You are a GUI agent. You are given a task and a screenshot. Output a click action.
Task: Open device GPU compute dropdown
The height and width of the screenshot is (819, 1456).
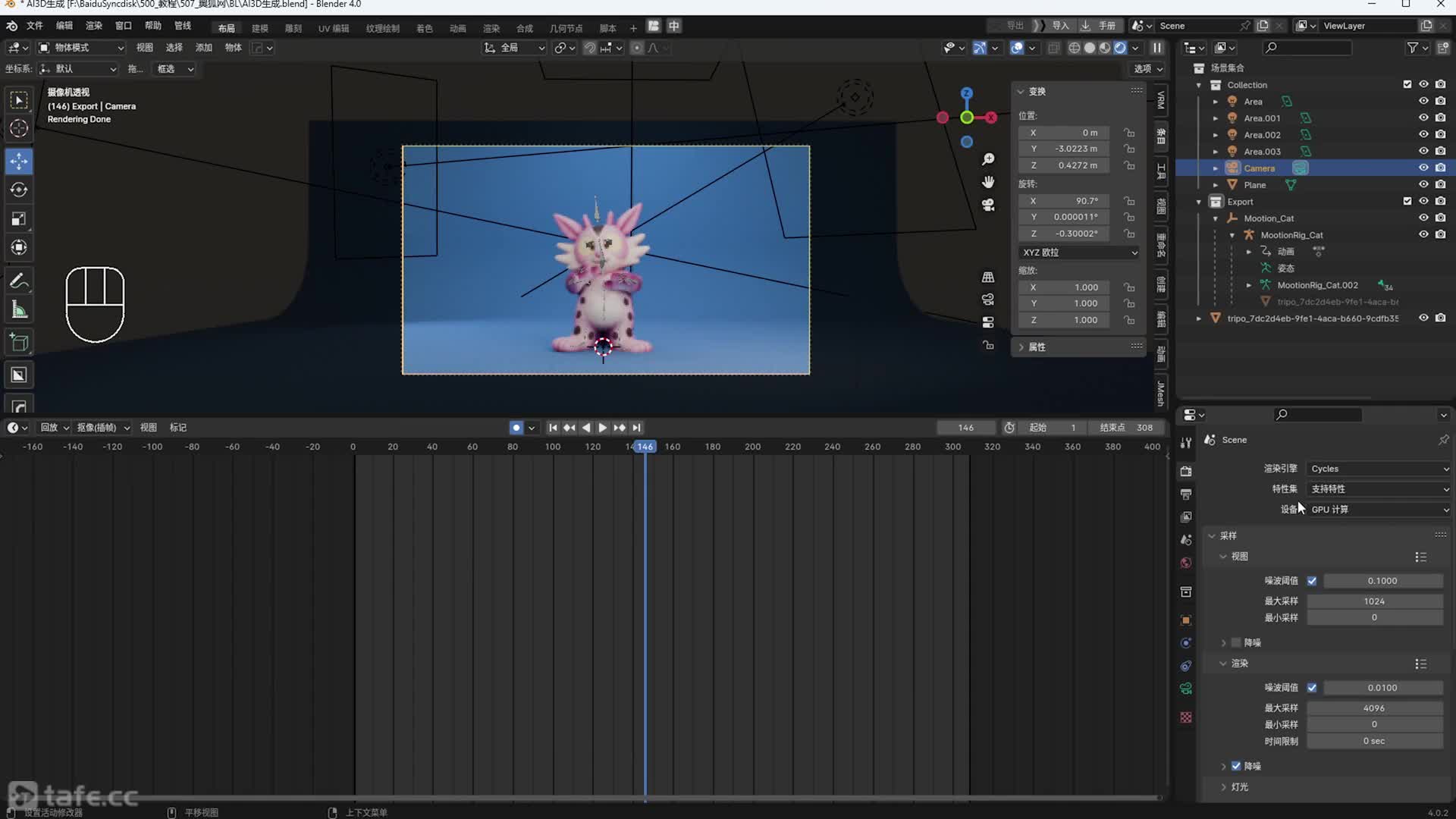(1379, 510)
